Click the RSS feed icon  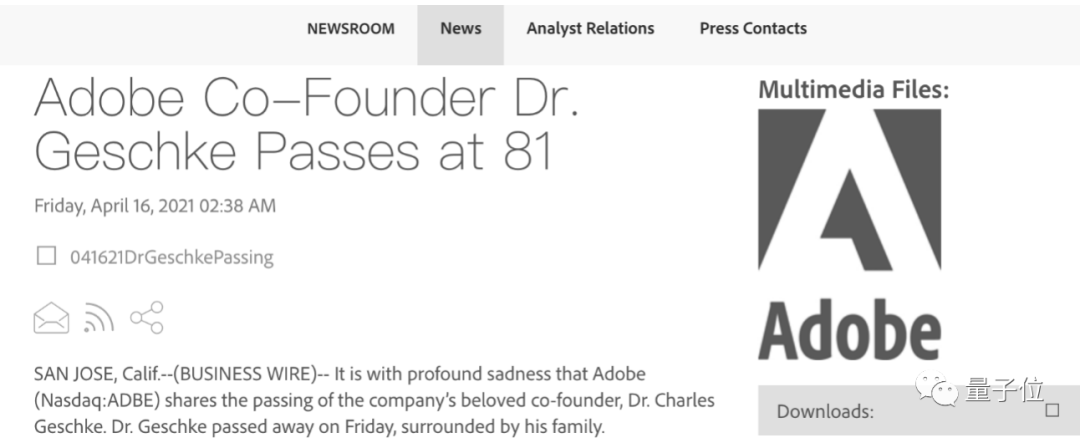98,318
